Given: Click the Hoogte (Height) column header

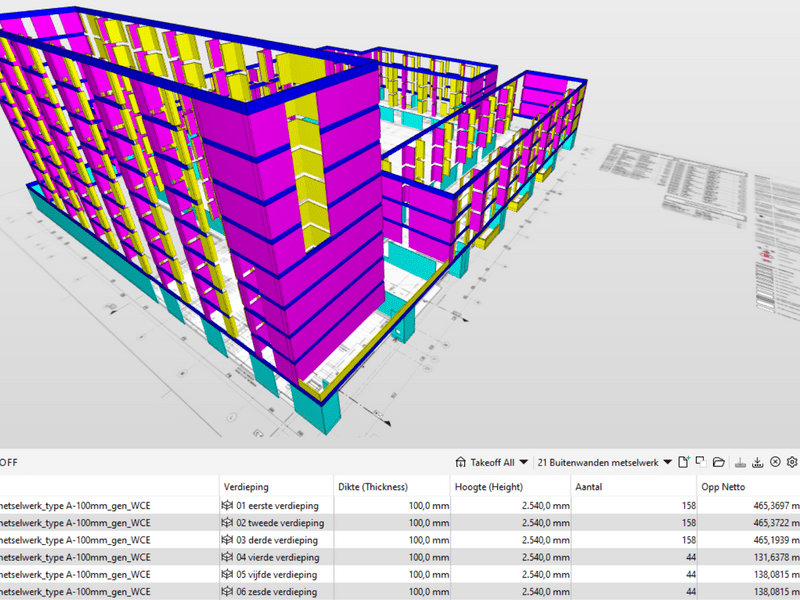Looking at the screenshot, I should (x=489, y=487).
